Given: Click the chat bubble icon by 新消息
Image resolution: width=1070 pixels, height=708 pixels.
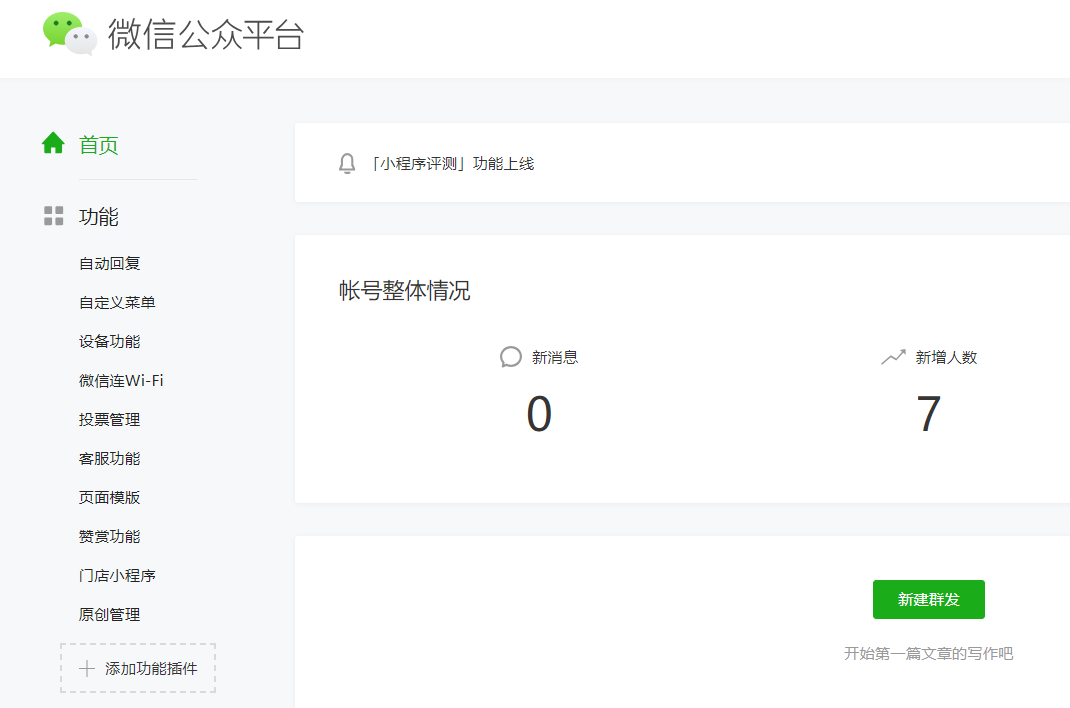Looking at the screenshot, I should 510,357.
